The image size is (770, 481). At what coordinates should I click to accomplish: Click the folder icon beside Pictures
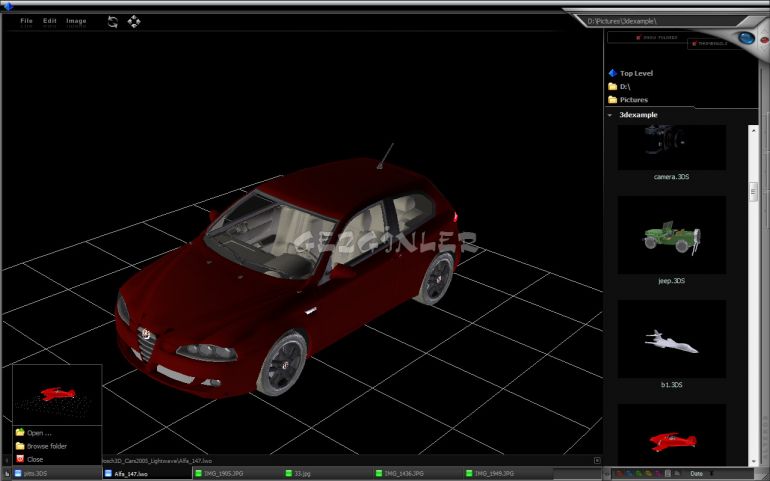[x=612, y=100]
